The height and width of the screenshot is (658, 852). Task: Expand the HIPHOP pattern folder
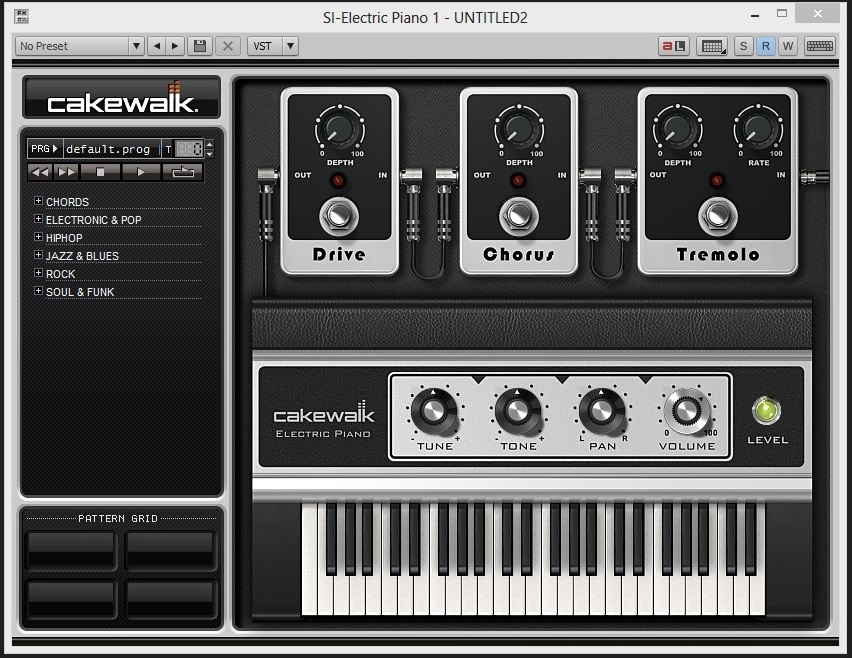38,236
